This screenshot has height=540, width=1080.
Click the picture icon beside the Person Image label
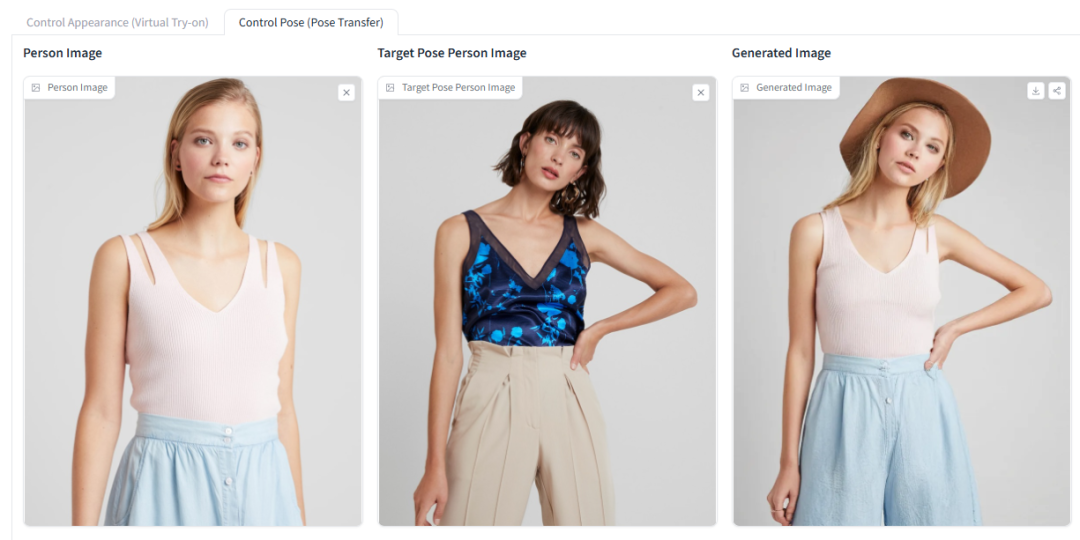pyautogui.click(x=36, y=88)
